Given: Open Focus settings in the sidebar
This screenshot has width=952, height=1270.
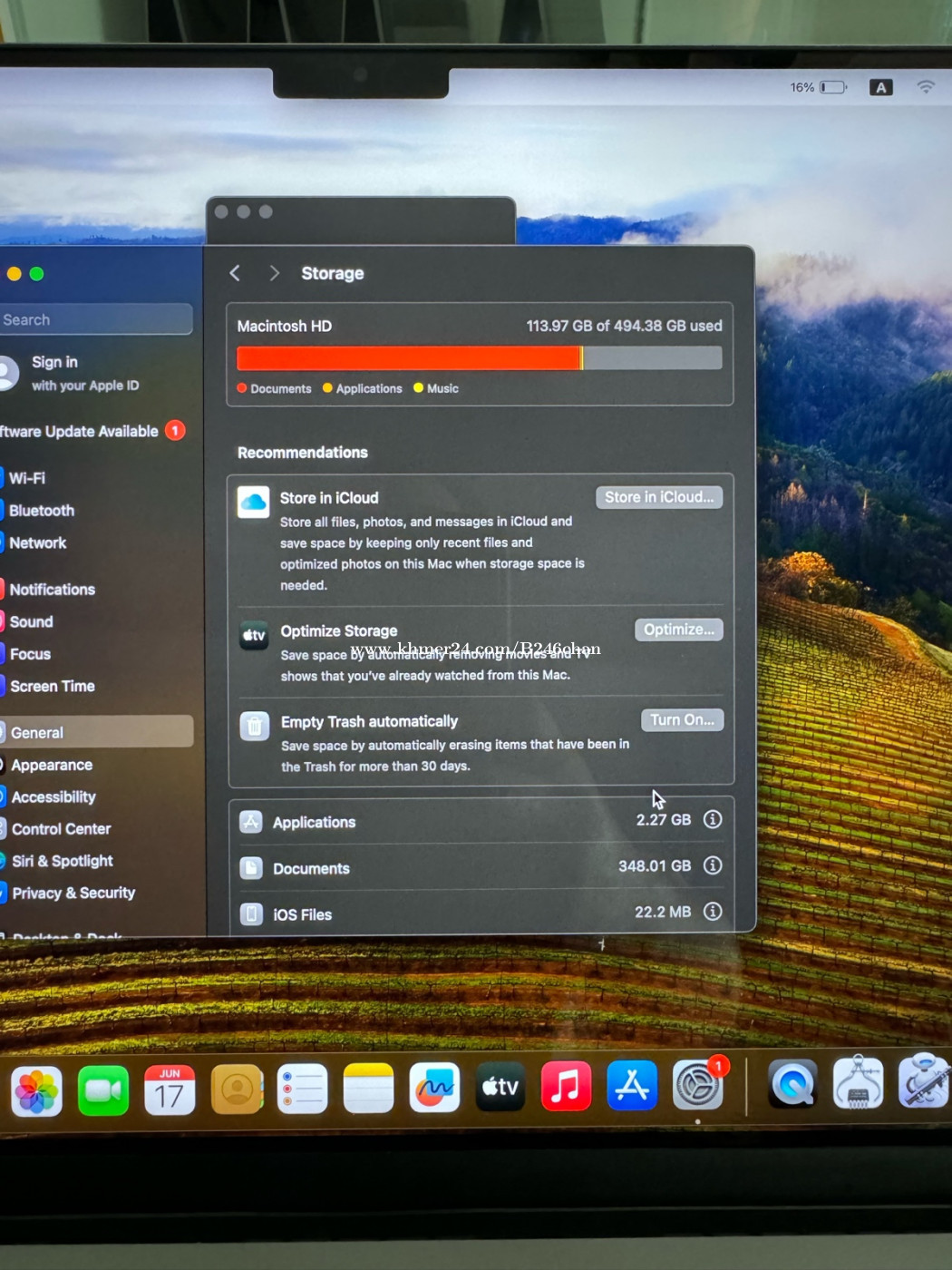Looking at the screenshot, I should [x=30, y=654].
